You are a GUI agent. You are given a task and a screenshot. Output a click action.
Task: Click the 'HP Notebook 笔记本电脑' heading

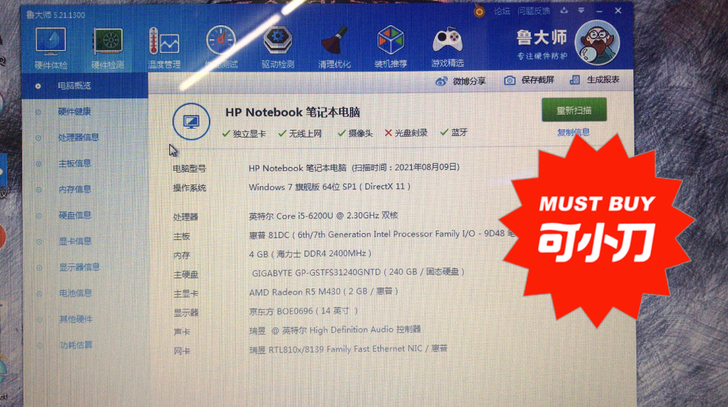pos(292,112)
